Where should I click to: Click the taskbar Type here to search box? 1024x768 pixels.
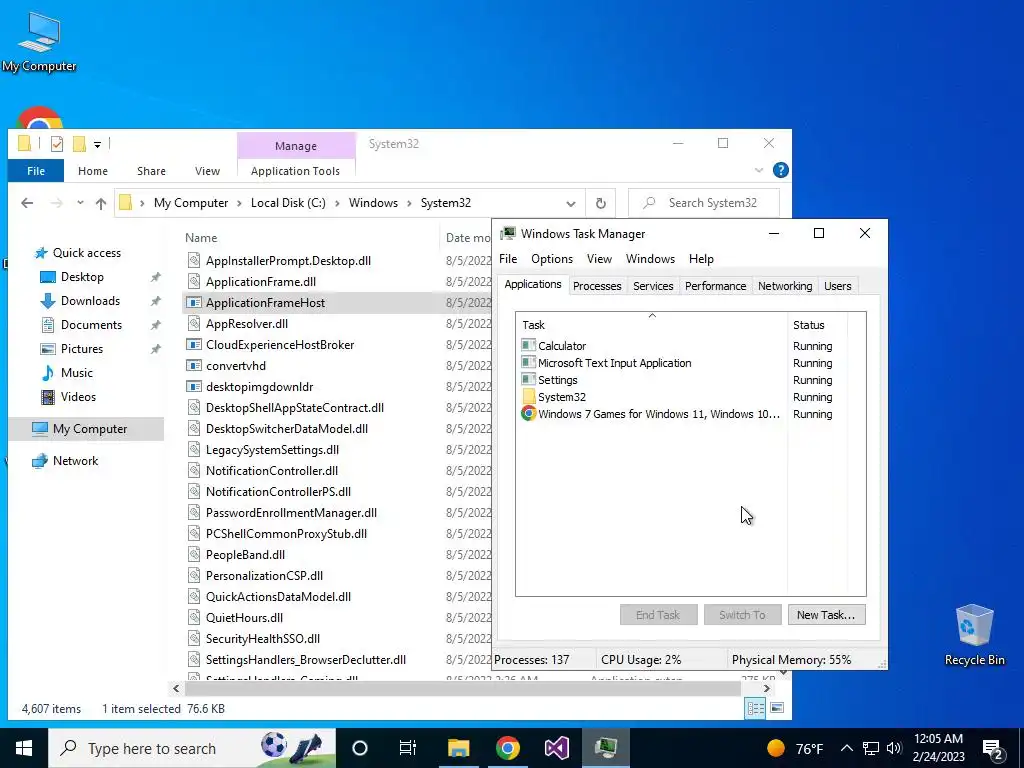coord(192,748)
